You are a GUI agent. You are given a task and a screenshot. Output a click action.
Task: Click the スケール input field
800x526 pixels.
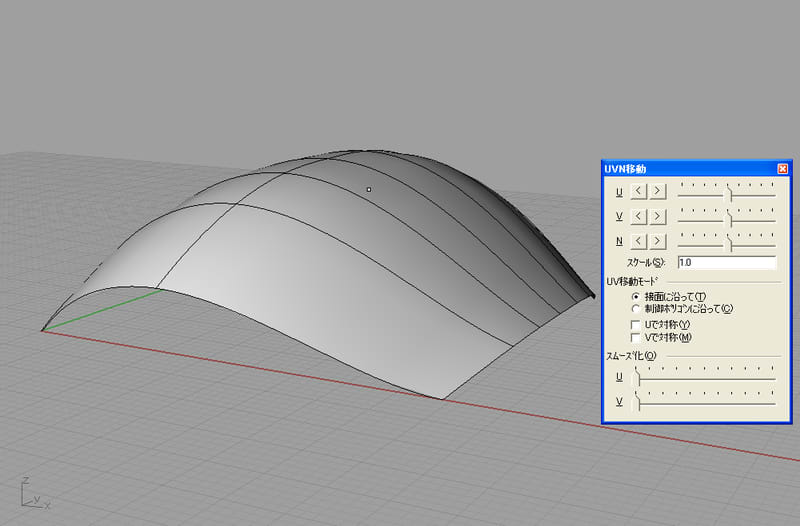click(x=726, y=262)
